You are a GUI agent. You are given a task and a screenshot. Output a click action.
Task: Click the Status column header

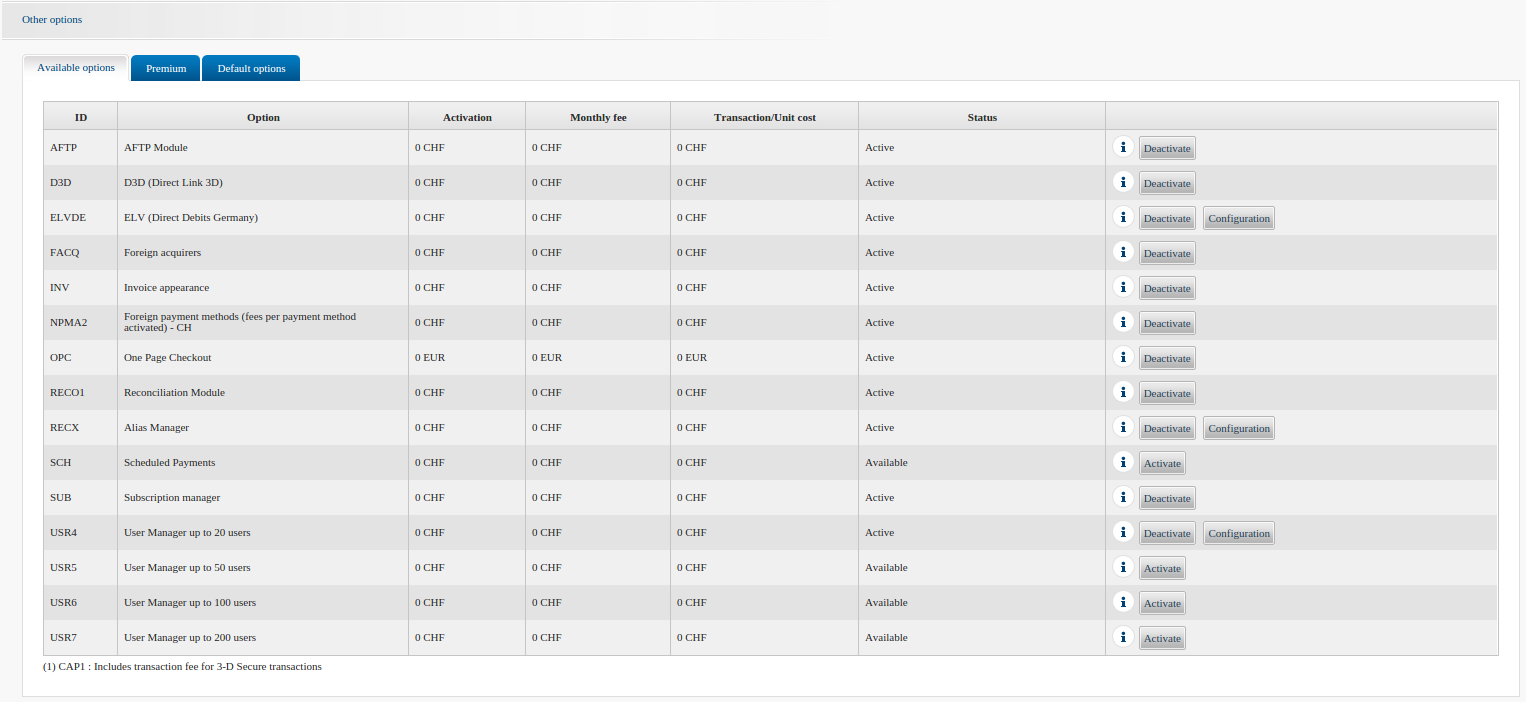click(981, 117)
